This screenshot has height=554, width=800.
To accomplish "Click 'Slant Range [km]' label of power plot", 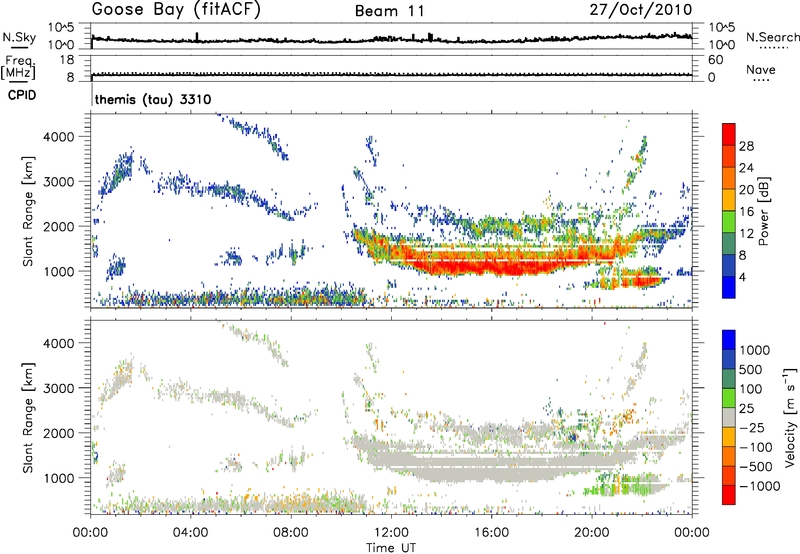I will pos(28,211).
